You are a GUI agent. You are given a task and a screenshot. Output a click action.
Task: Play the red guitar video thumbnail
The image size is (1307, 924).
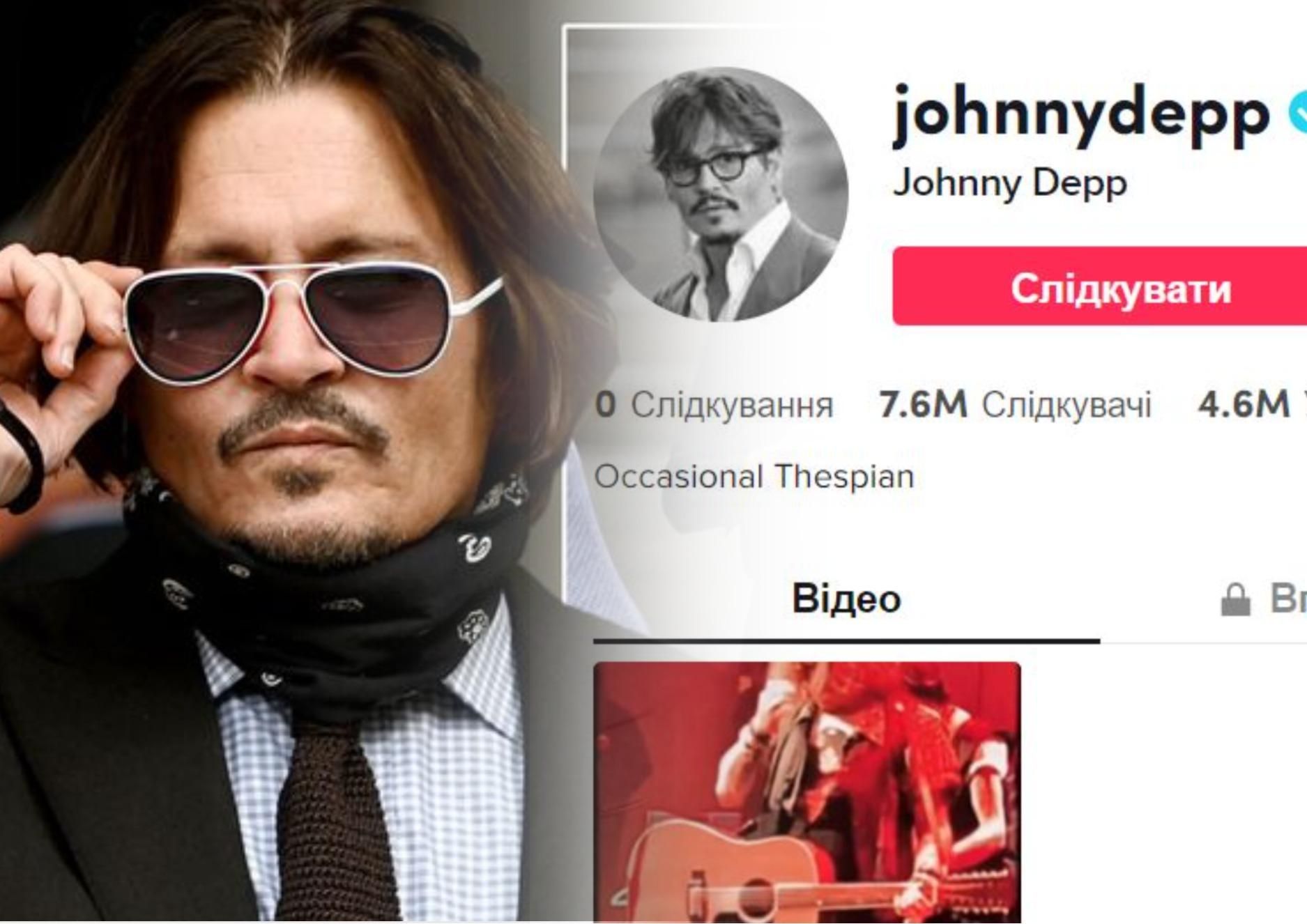(x=807, y=793)
